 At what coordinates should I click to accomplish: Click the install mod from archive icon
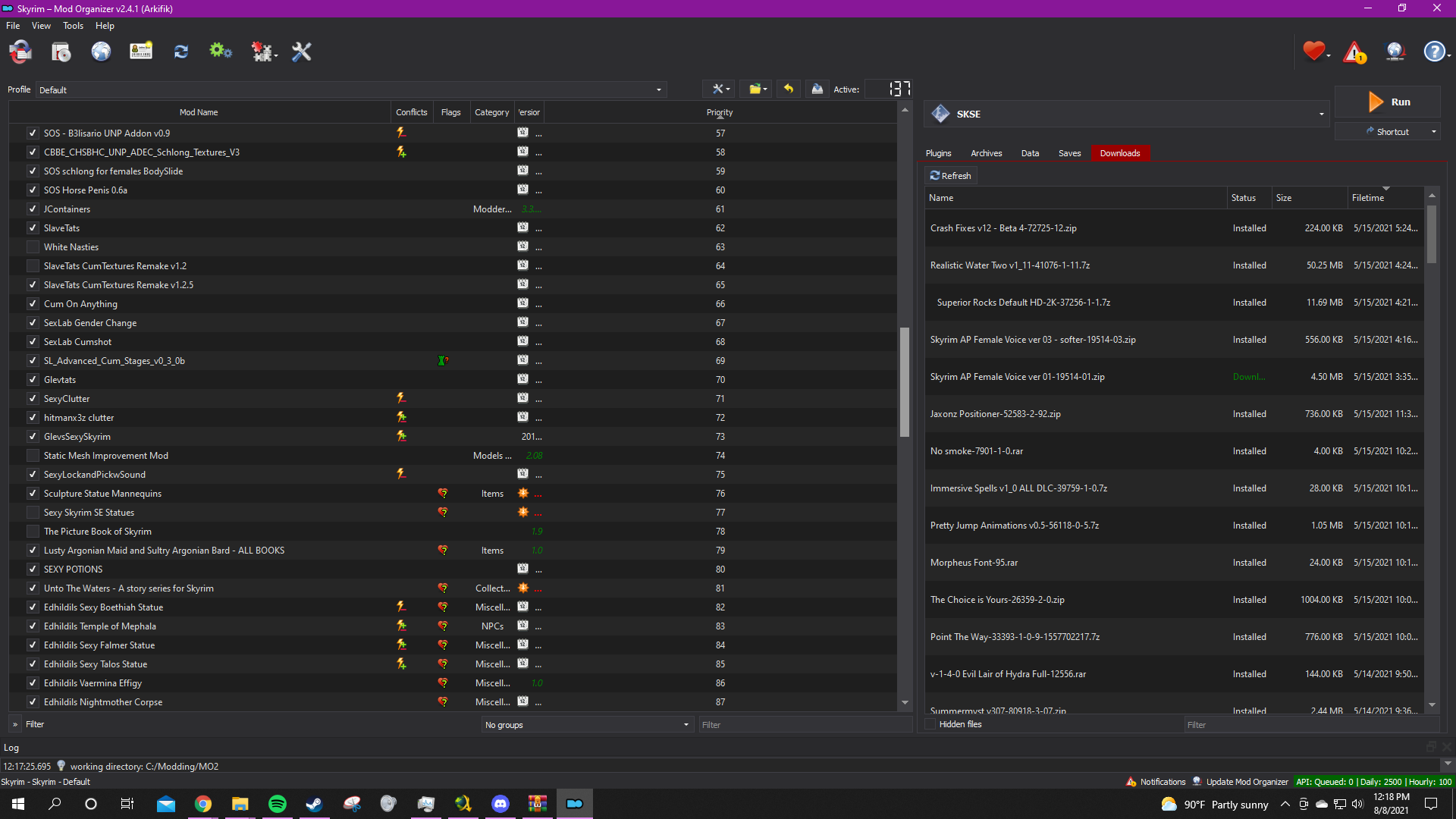[61, 52]
